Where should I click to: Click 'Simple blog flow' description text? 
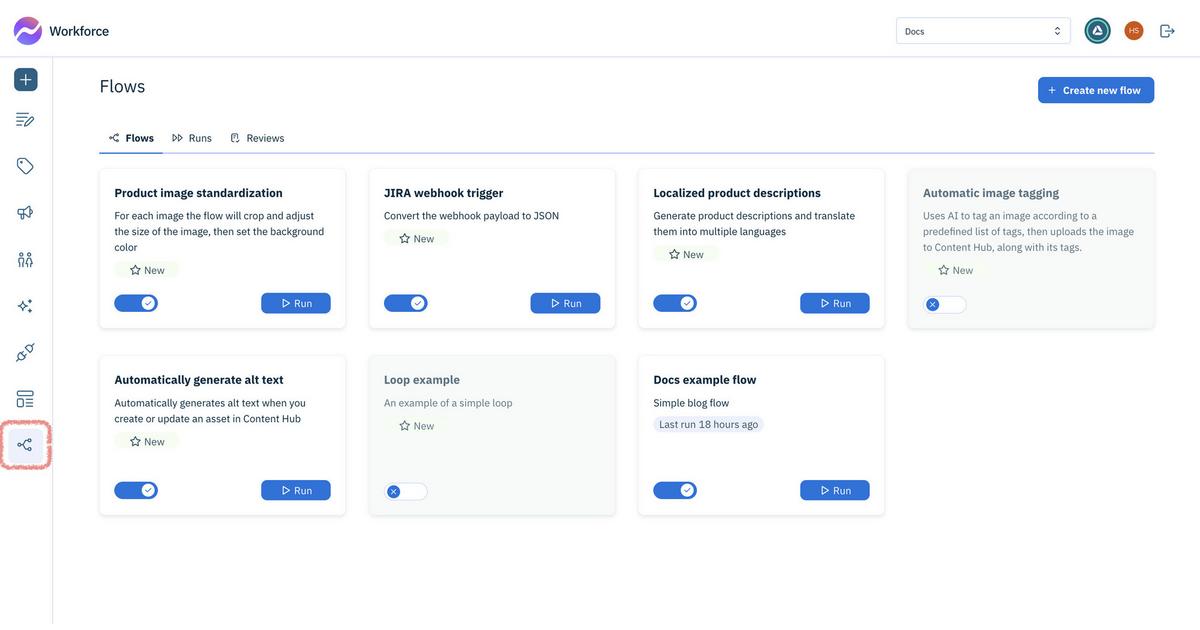click(691, 403)
